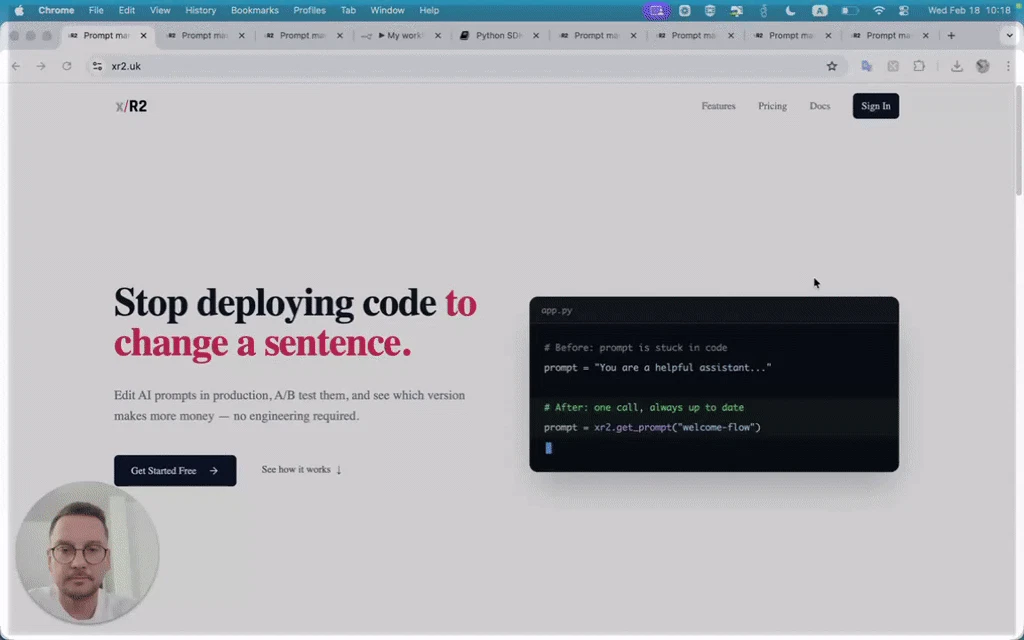
Task: Click the date and time in menu bar
Action: coord(969,10)
